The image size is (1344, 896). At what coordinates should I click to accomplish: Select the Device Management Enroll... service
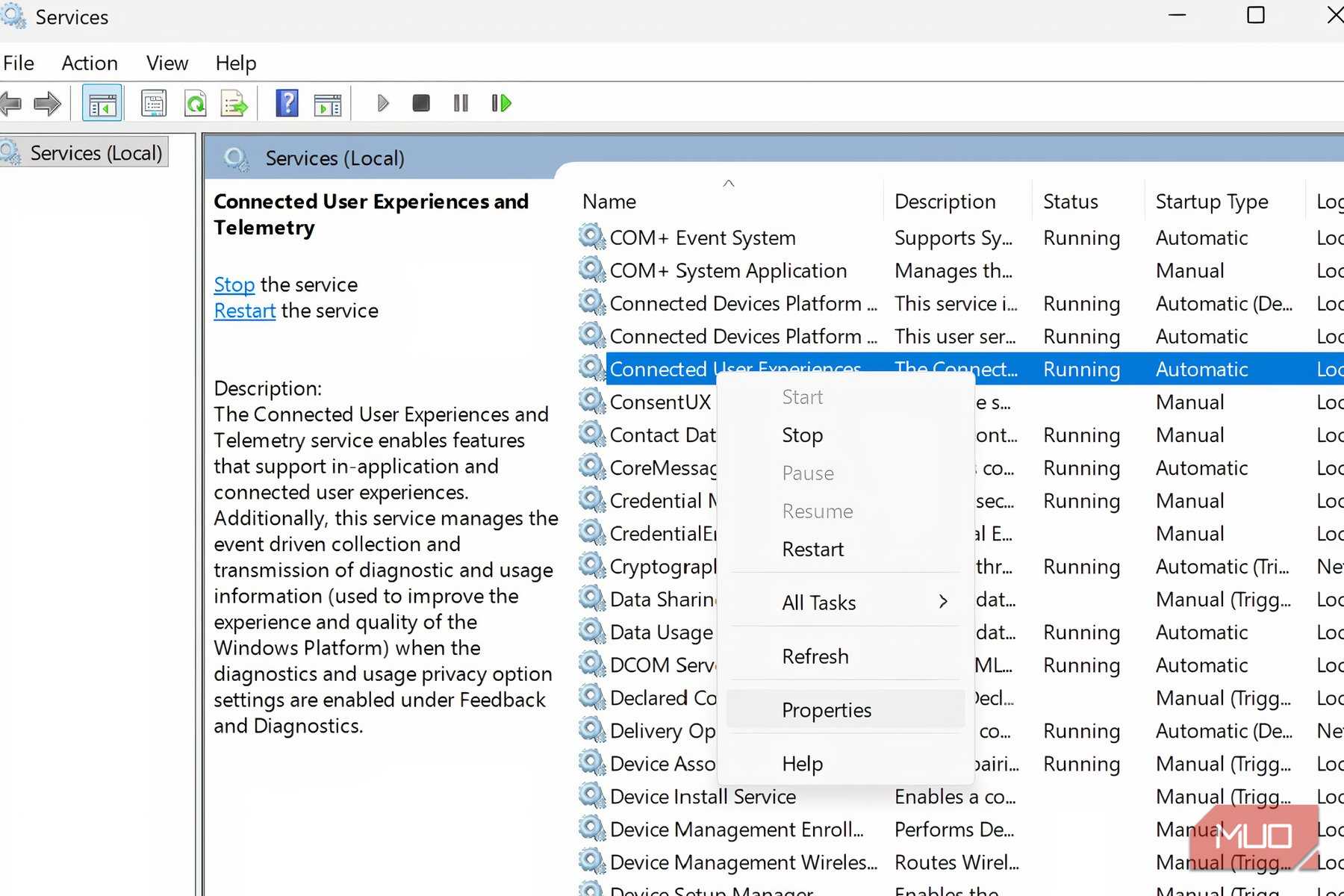click(736, 829)
